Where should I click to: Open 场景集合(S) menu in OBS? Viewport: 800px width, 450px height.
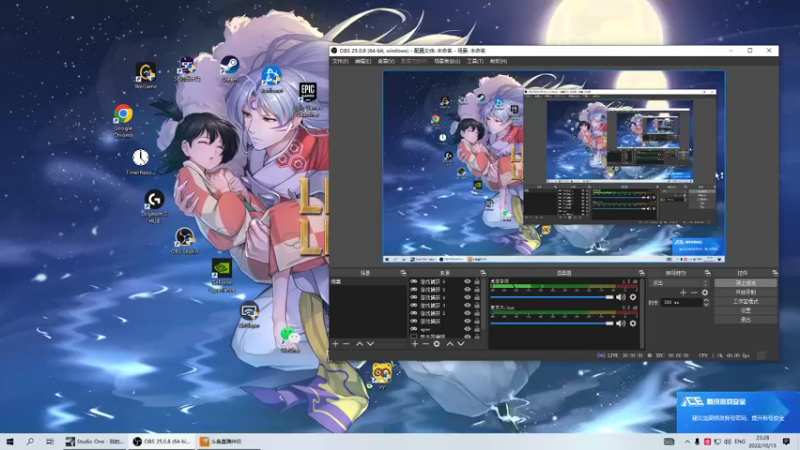click(x=447, y=61)
